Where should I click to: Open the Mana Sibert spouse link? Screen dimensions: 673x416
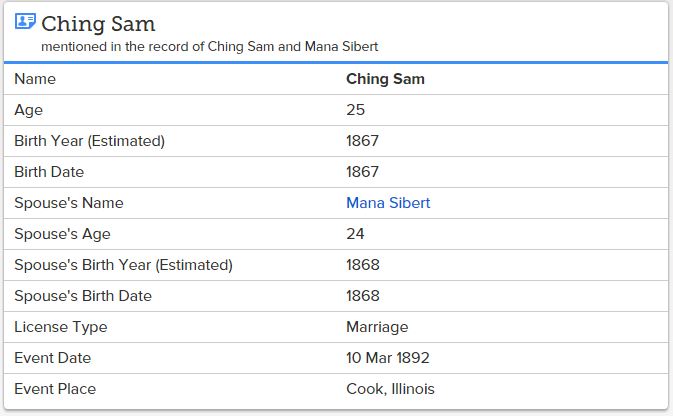coord(388,203)
